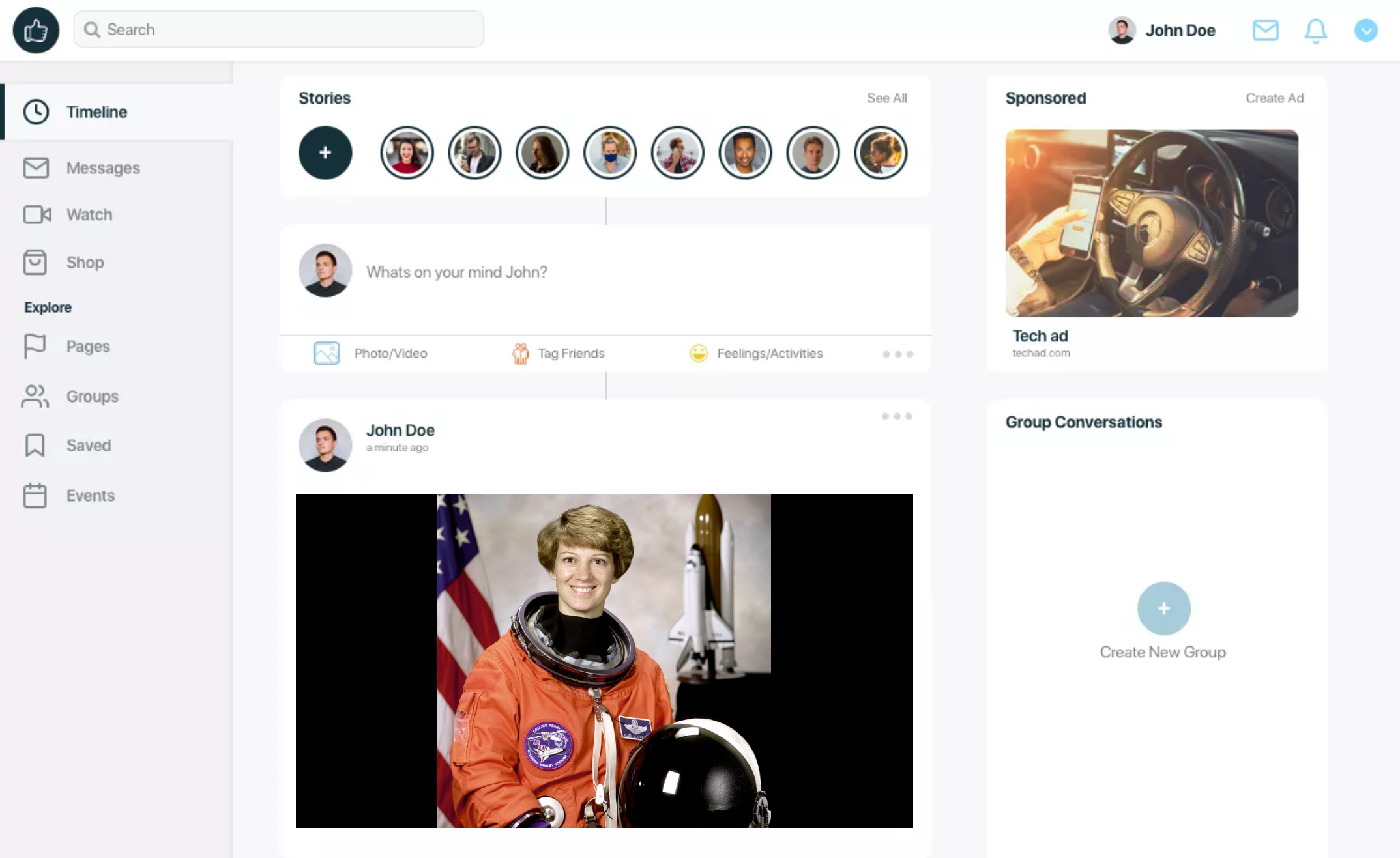Click the Shop bag icon
Screen dimensions: 1400x858
coord(35,262)
